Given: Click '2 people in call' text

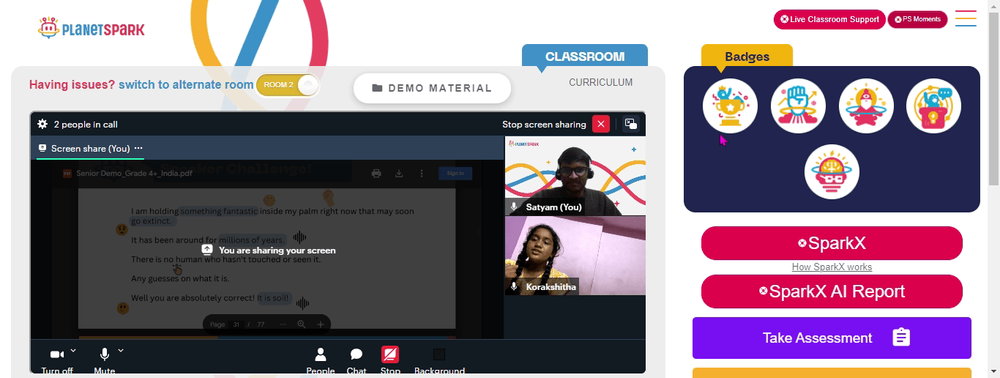Looking at the screenshot, I should (85, 124).
